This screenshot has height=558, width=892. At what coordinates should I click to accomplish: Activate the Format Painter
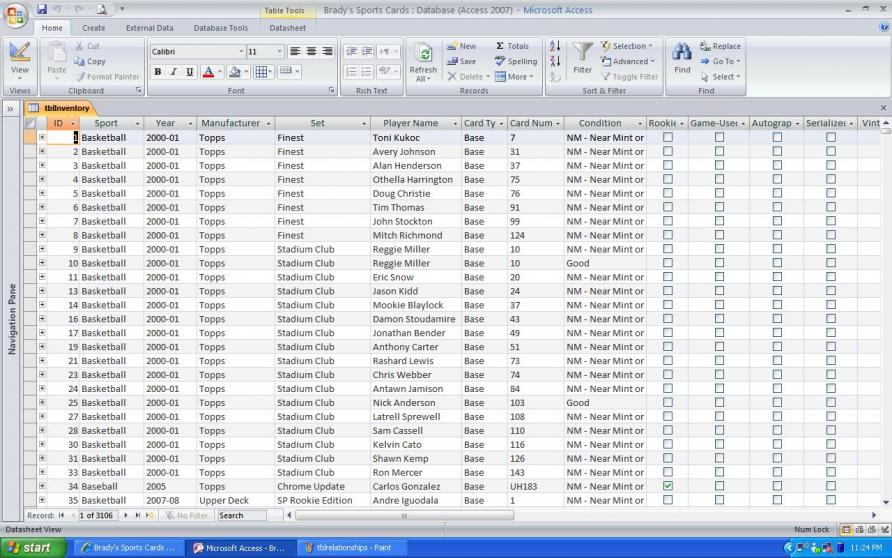pos(107,77)
